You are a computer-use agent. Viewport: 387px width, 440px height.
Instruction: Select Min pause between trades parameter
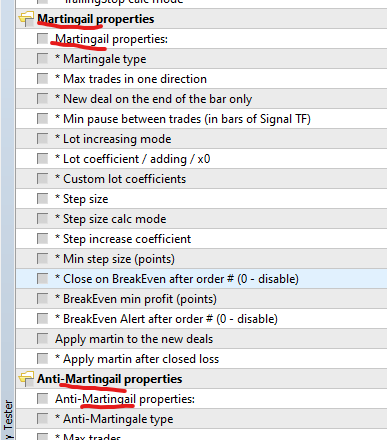pyautogui.click(x=201, y=119)
